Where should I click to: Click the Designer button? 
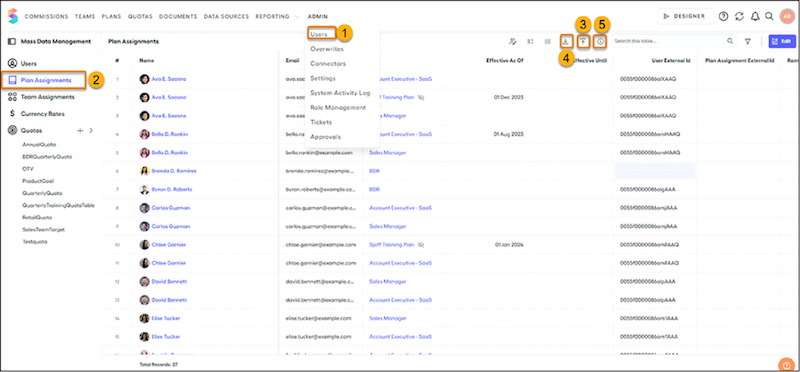pyautogui.click(x=685, y=16)
